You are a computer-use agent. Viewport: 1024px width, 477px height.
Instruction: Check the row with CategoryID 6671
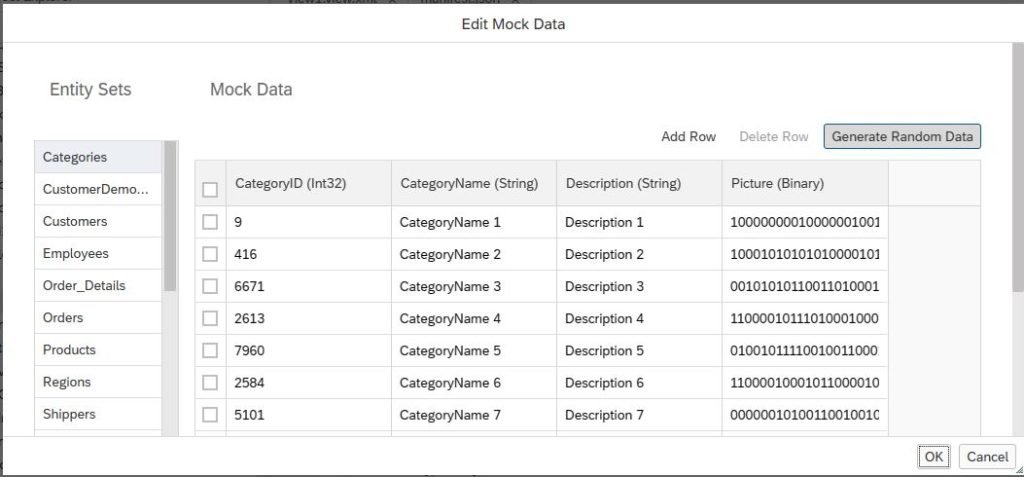(210, 286)
